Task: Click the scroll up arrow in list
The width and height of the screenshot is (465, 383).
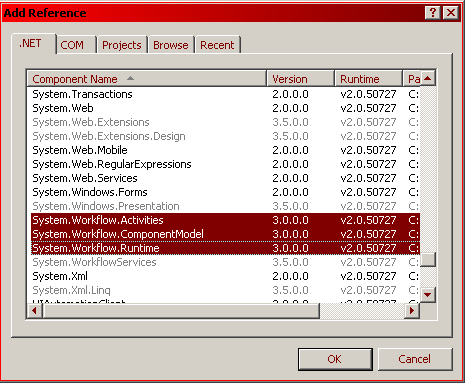Action: tap(428, 79)
